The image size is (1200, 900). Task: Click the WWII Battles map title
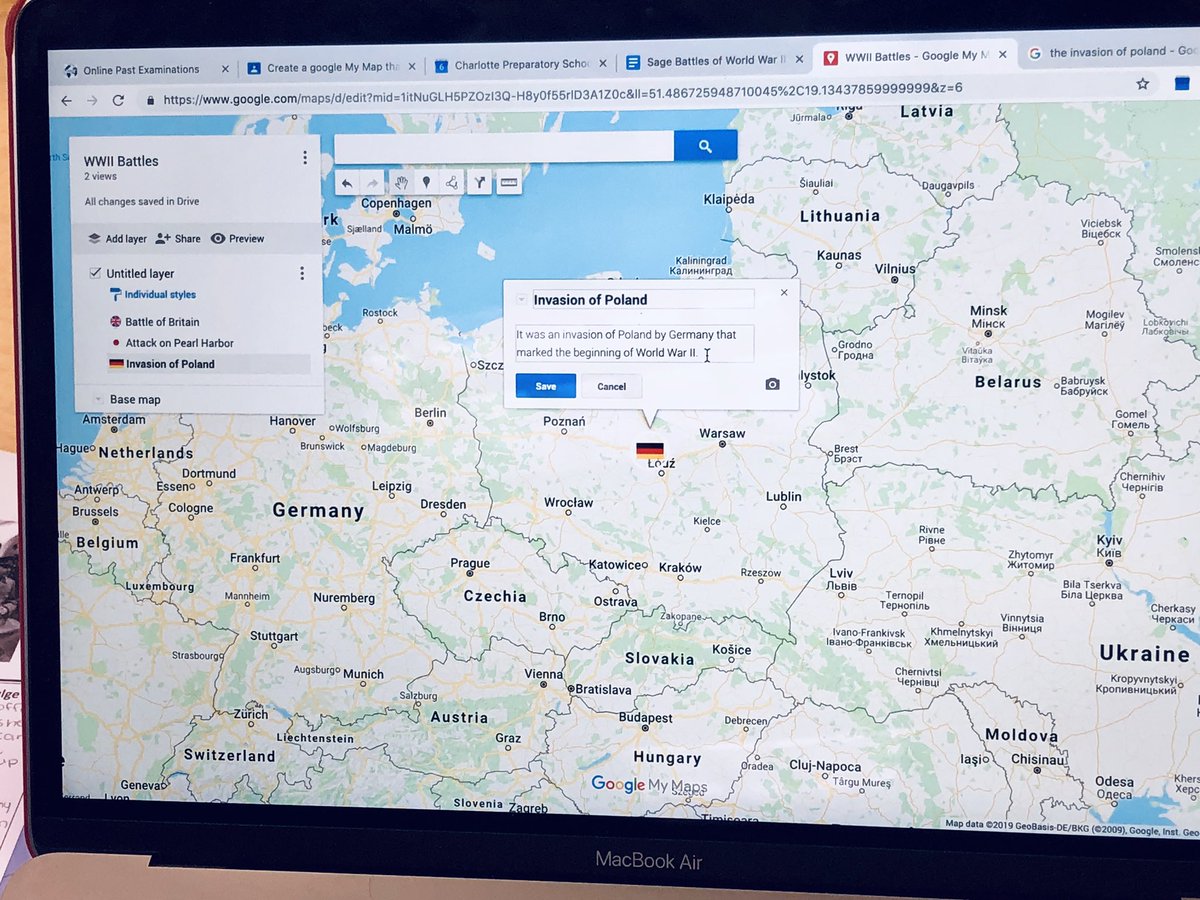click(x=121, y=161)
